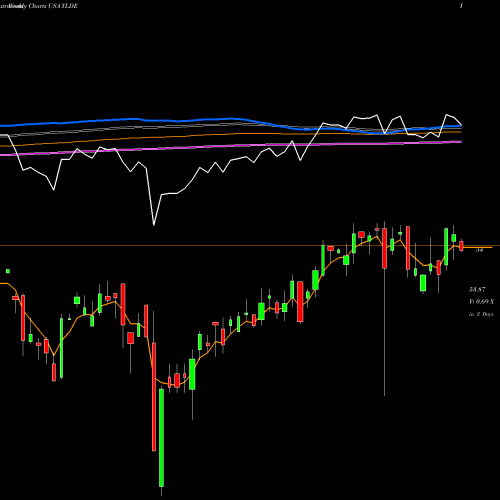The image size is (500, 500).
Task: Click the "54" price level label
Action: tap(479, 249)
